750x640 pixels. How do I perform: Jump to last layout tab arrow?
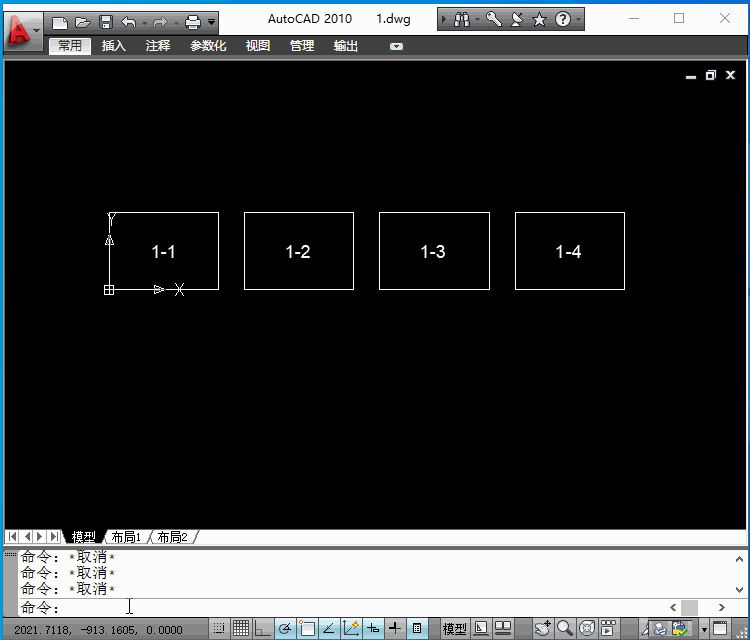(55, 537)
